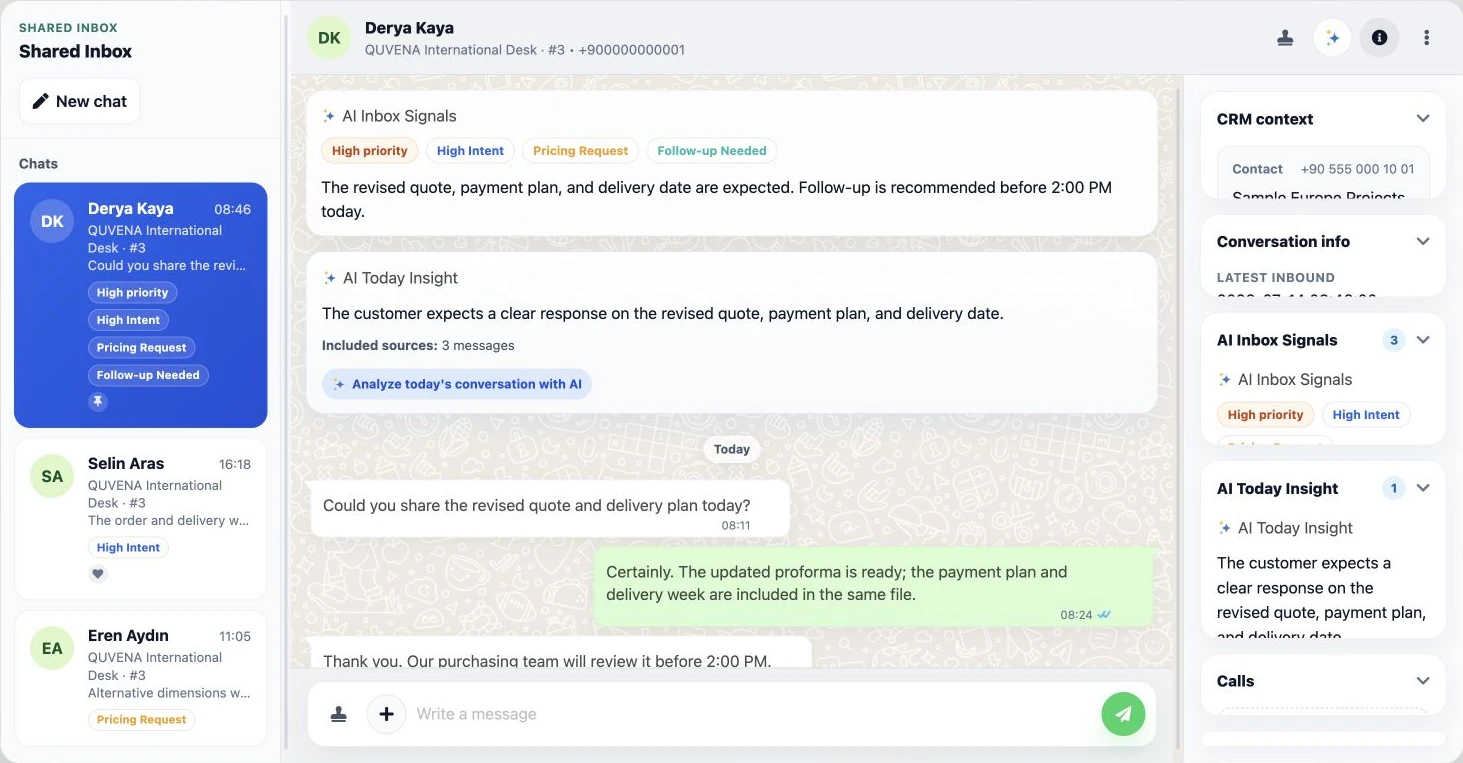Click the Today date separator

pyautogui.click(x=732, y=450)
